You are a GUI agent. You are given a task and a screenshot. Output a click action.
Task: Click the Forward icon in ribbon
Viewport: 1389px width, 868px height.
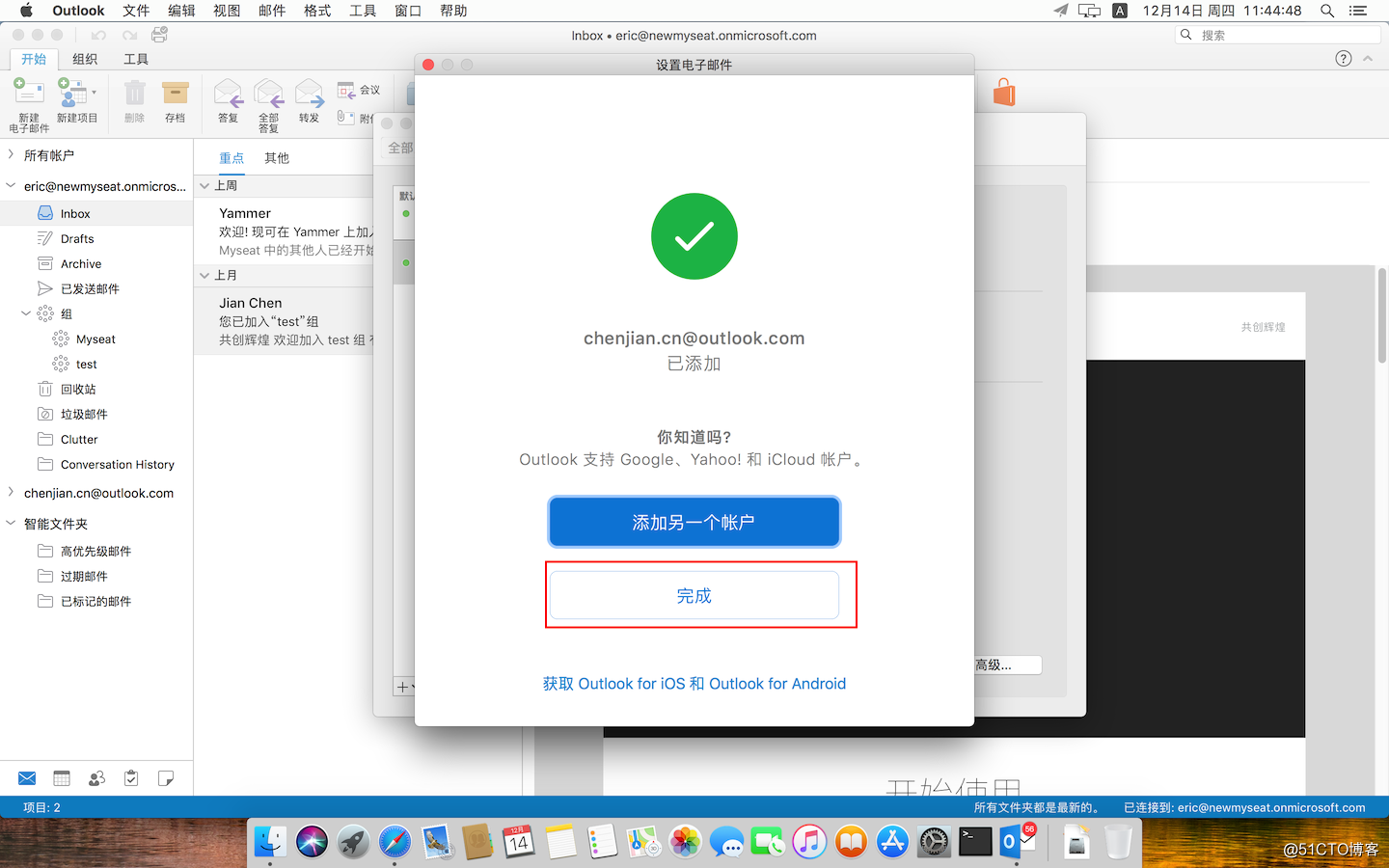[x=309, y=94]
